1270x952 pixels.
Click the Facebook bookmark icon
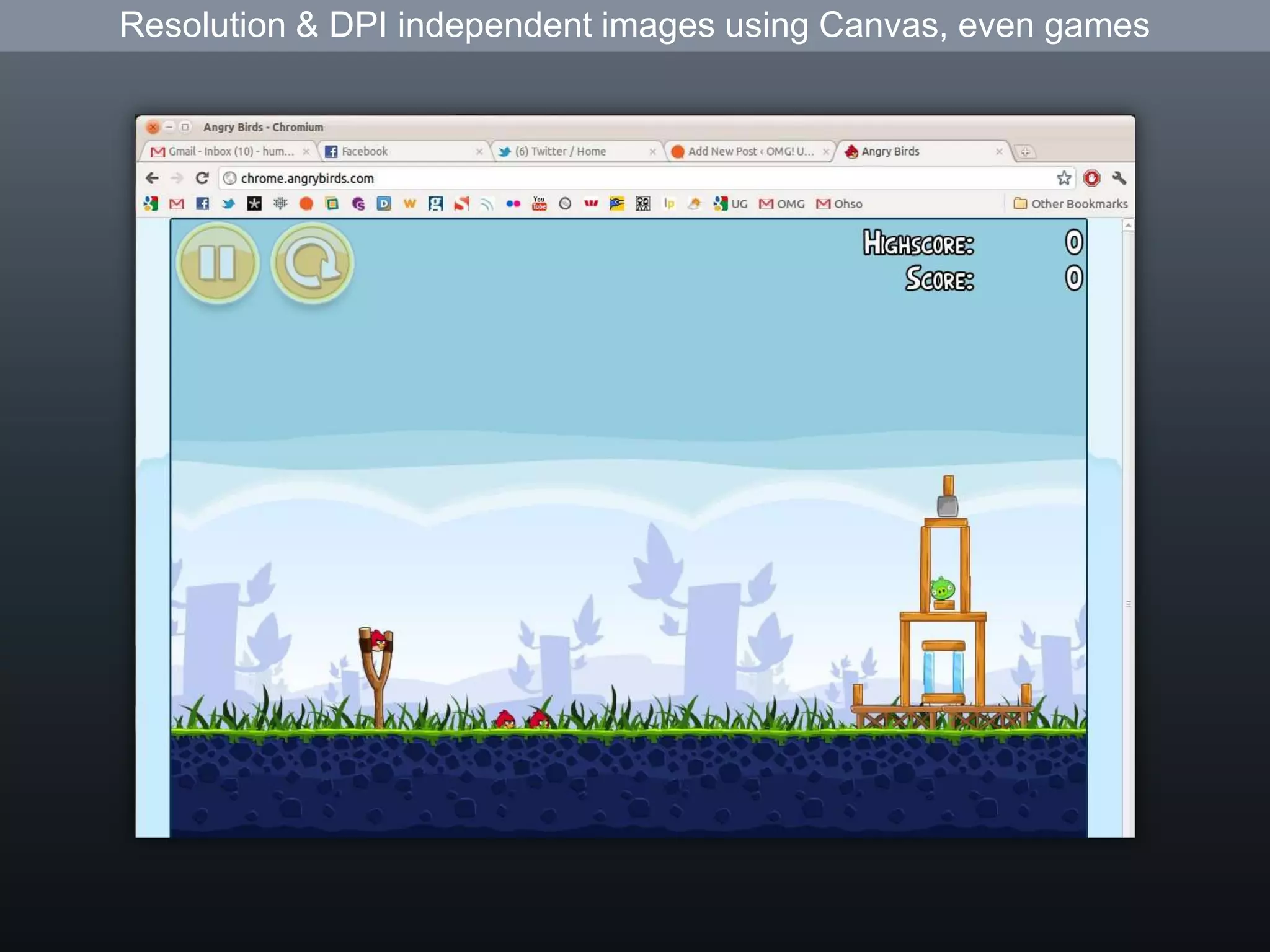[x=202, y=204]
